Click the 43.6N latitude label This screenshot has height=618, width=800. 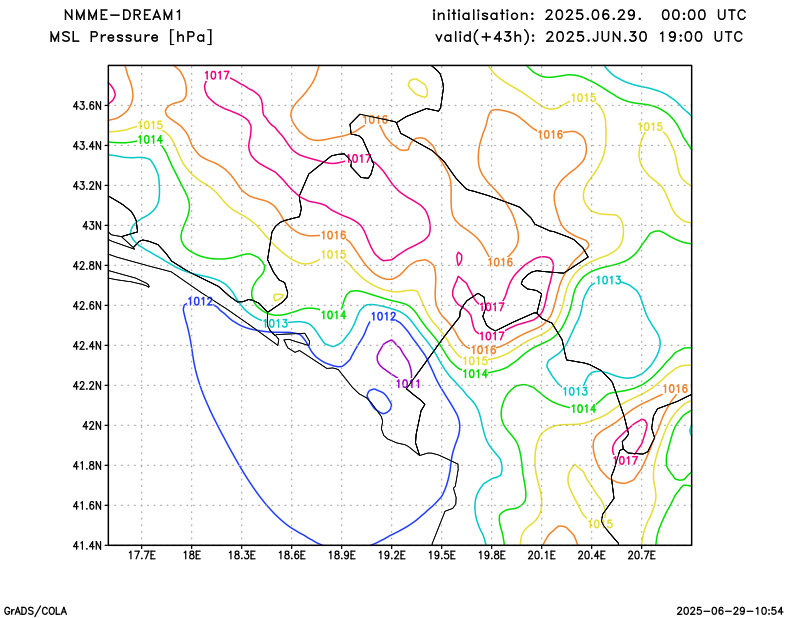[87, 106]
